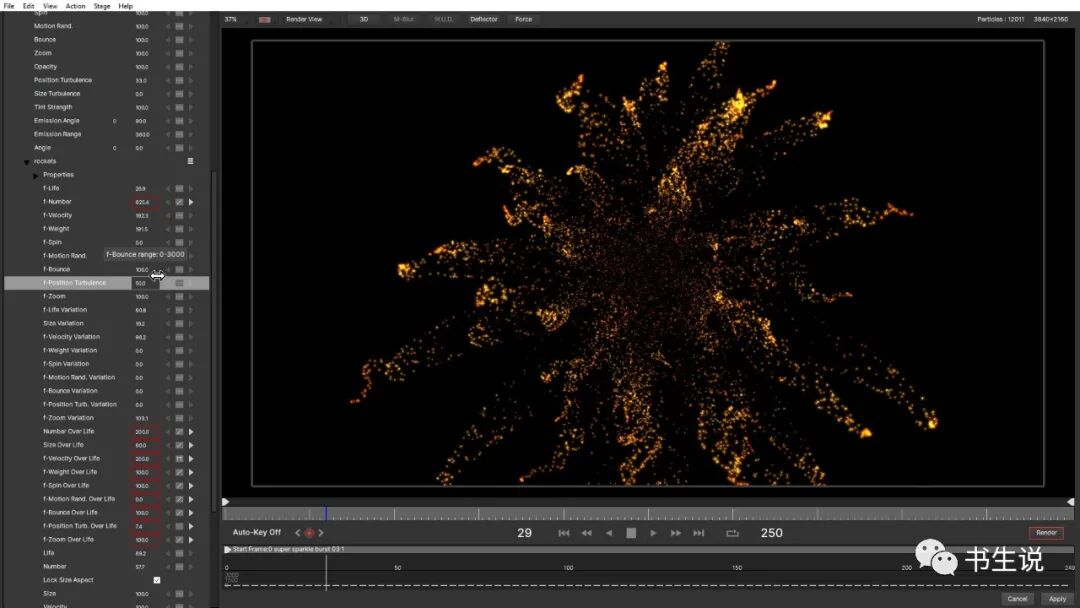Collapse the rockets emitter tree
The height and width of the screenshot is (608, 1080).
click(x=27, y=161)
